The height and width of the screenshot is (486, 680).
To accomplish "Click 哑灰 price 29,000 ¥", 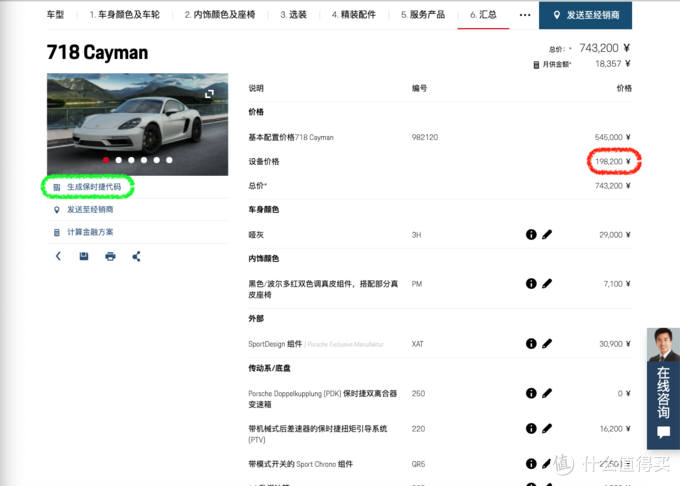I will [x=615, y=235].
